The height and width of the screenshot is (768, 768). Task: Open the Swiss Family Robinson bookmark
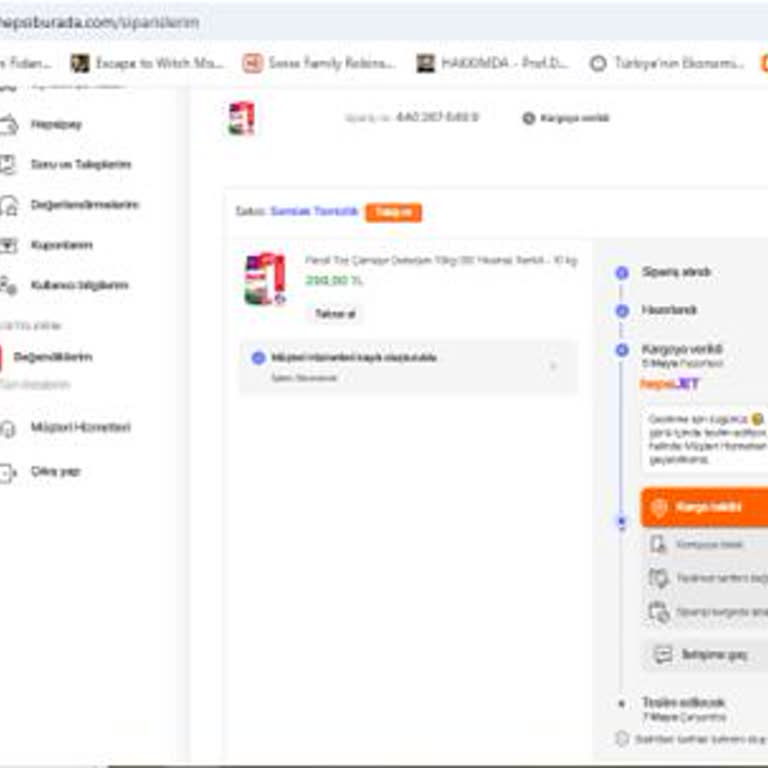click(x=319, y=63)
